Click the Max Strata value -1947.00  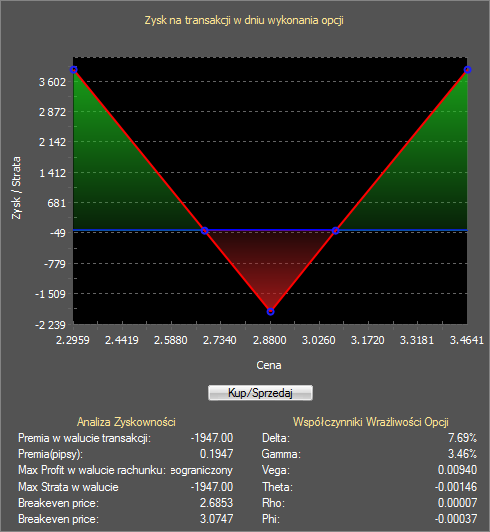pyautogui.click(x=212, y=487)
